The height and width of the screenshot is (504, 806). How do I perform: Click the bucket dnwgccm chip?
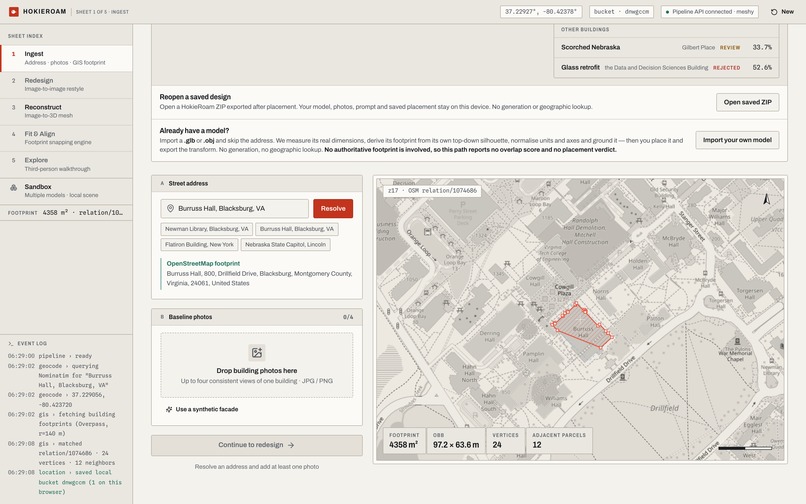click(x=621, y=11)
